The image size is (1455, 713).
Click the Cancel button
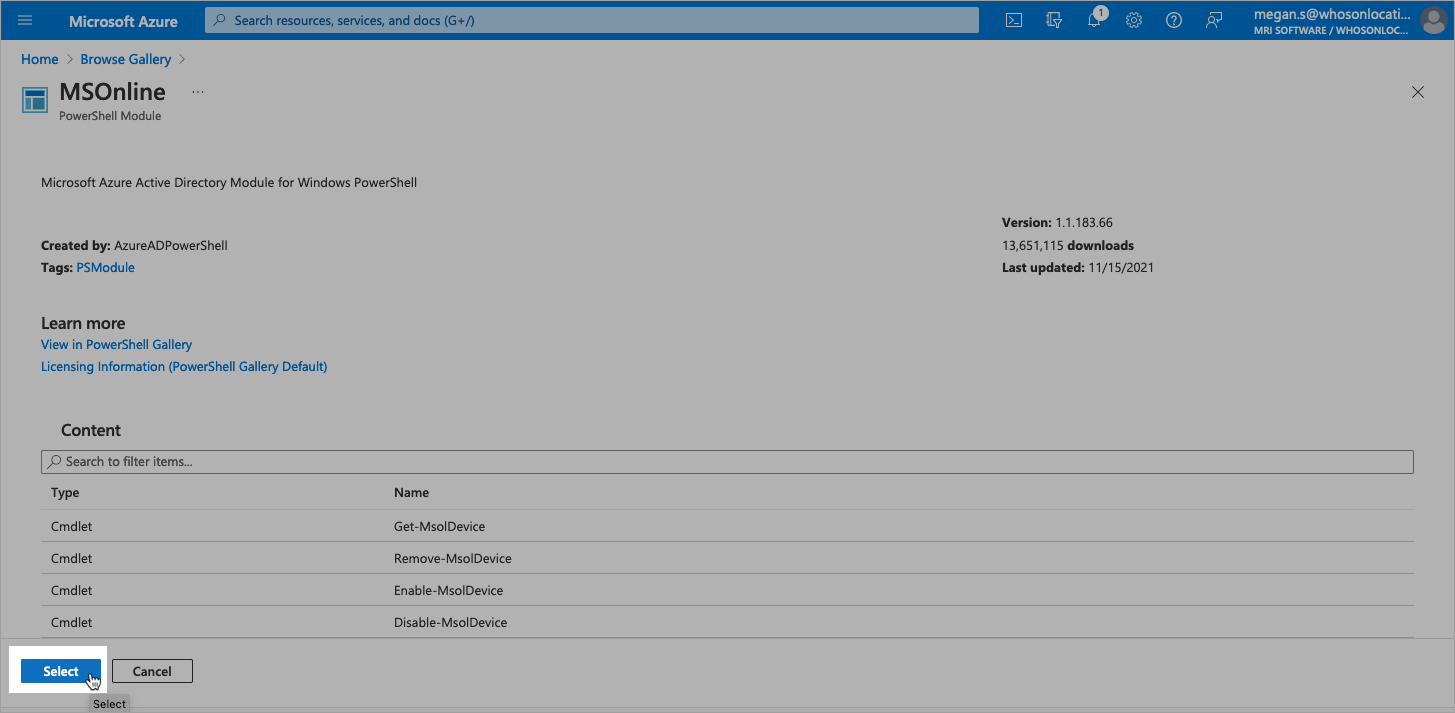coord(152,671)
